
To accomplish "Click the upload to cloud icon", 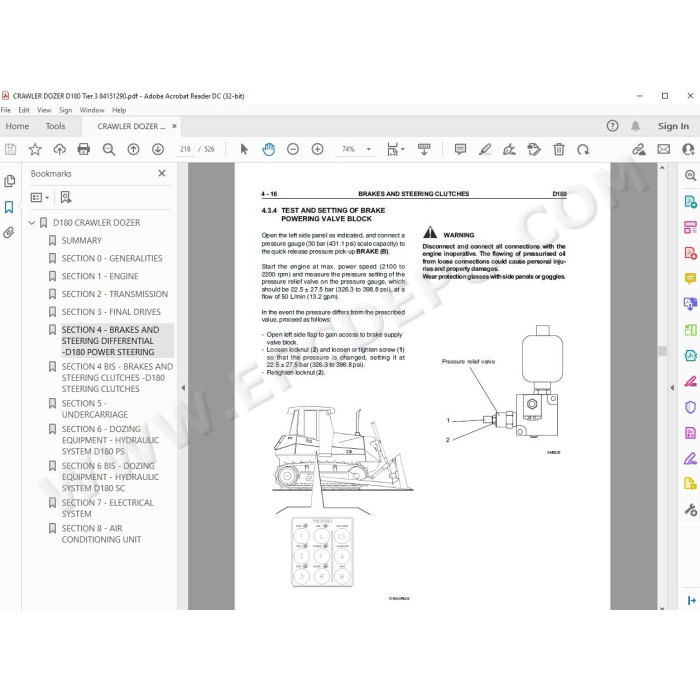I will pos(59,149).
